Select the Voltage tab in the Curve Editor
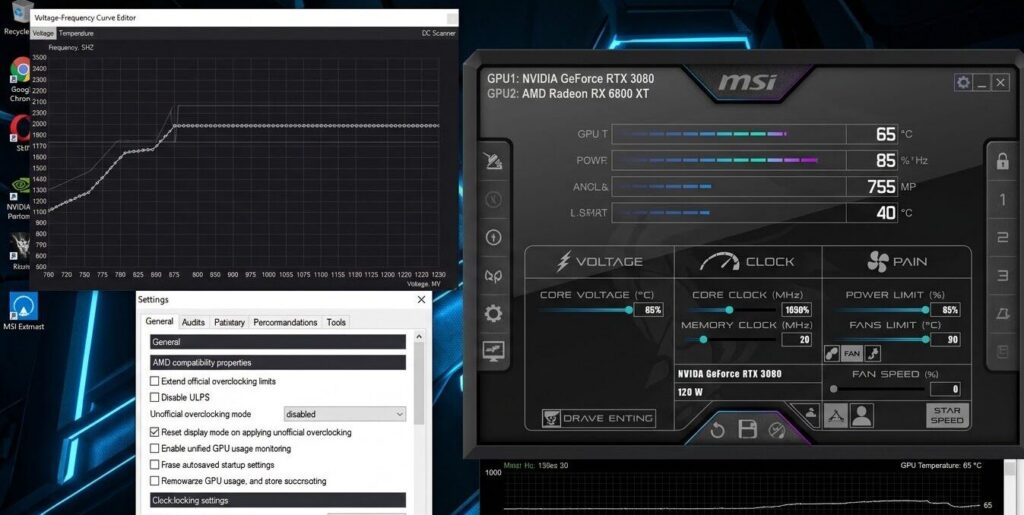The width and height of the screenshot is (1024, 515). (43, 33)
